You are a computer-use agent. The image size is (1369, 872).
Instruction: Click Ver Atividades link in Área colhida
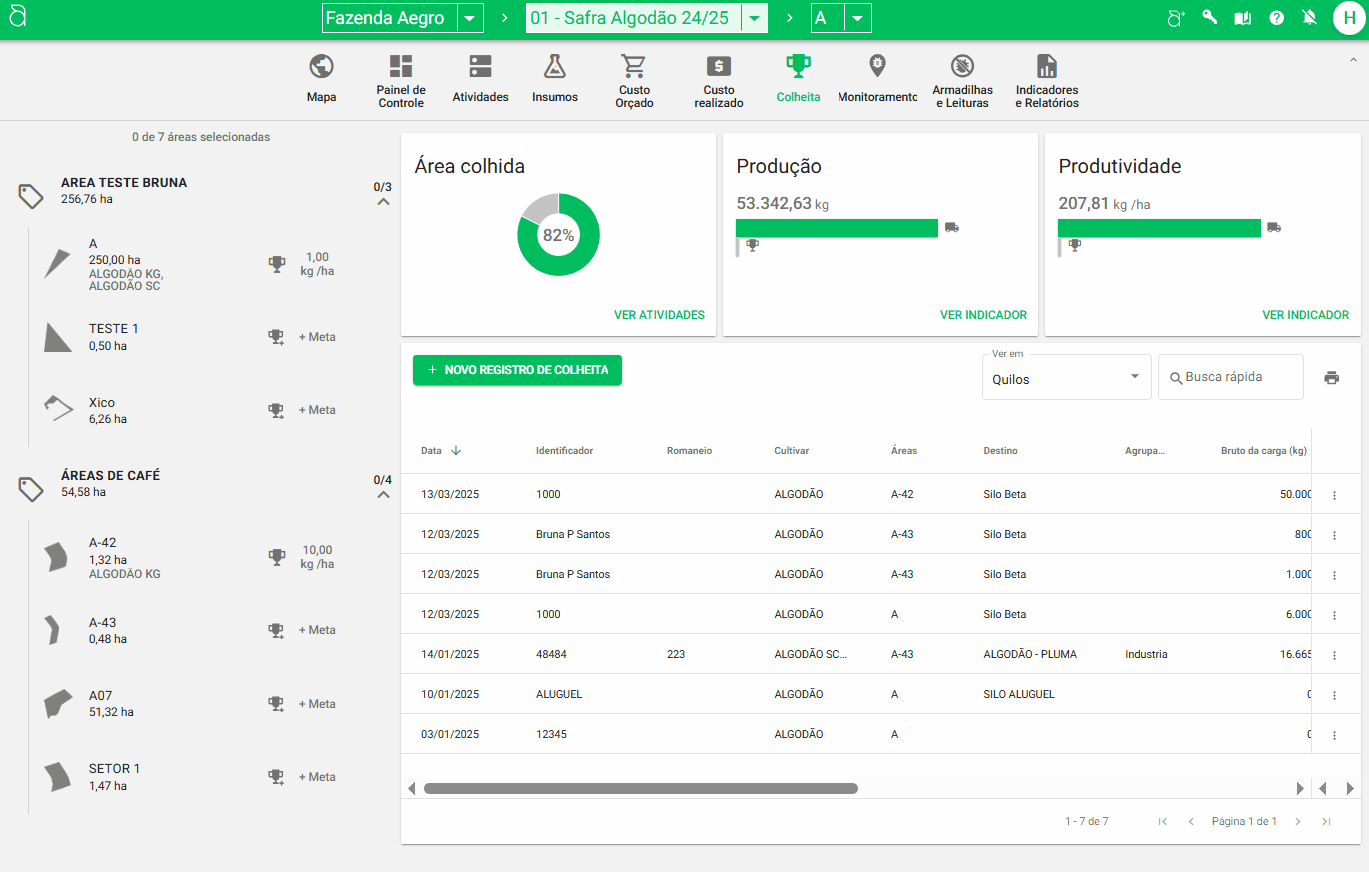click(x=659, y=315)
